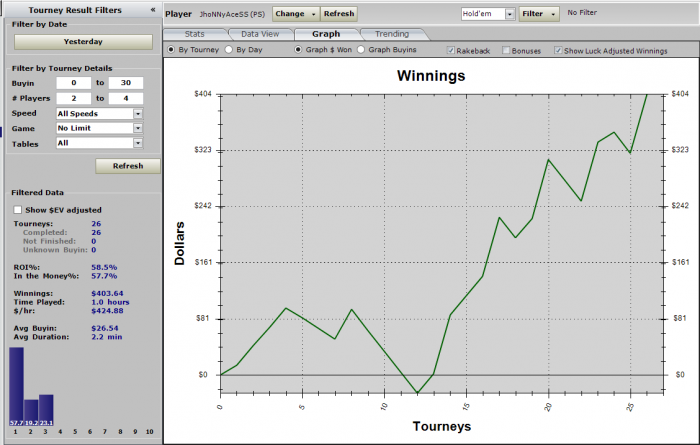Click the Yesterday date filter button
The height and width of the screenshot is (445, 700).
(x=83, y=42)
